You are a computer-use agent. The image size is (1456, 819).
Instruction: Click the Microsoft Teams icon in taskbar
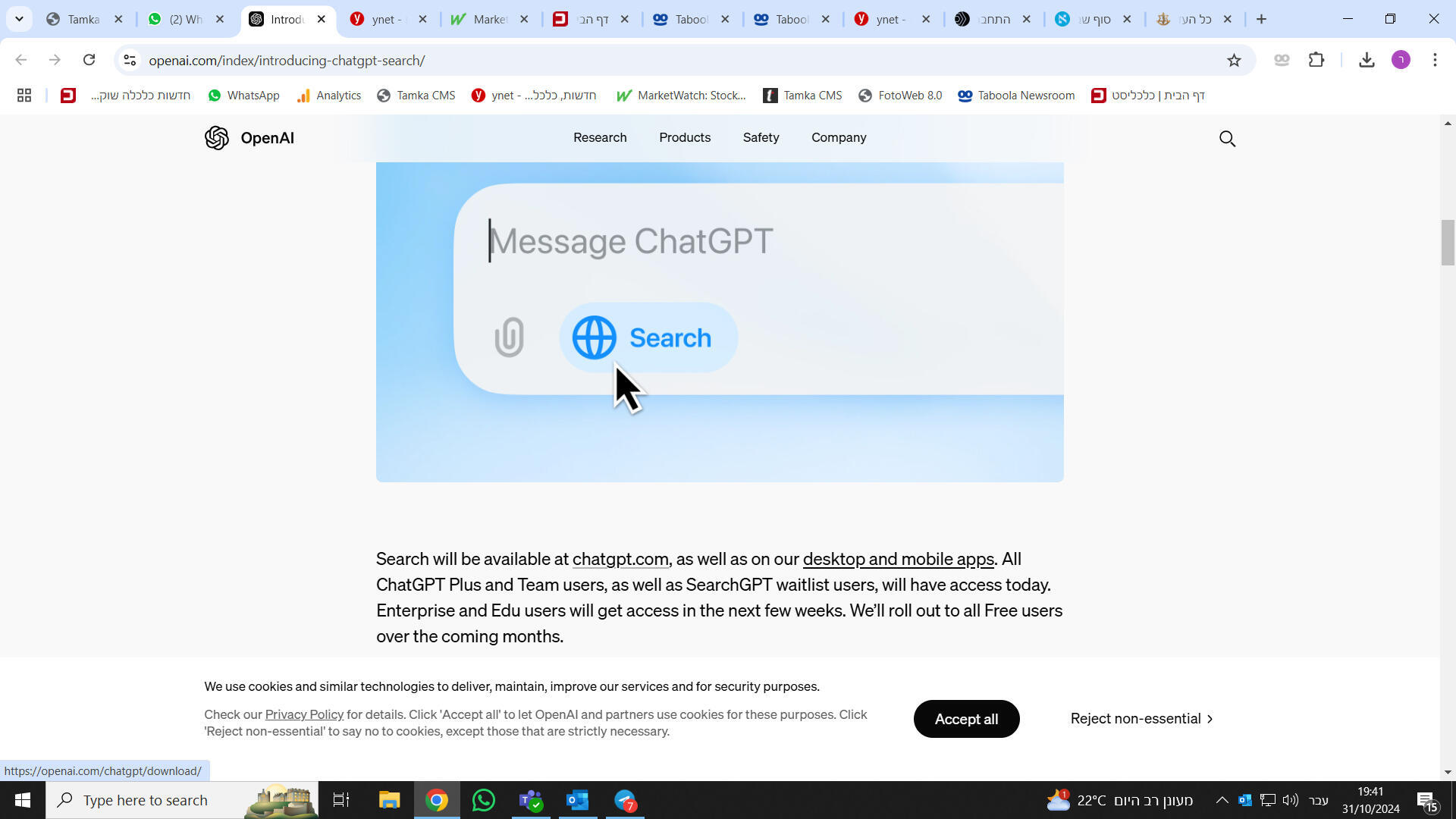pyautogui.click(x=532, y=800)
